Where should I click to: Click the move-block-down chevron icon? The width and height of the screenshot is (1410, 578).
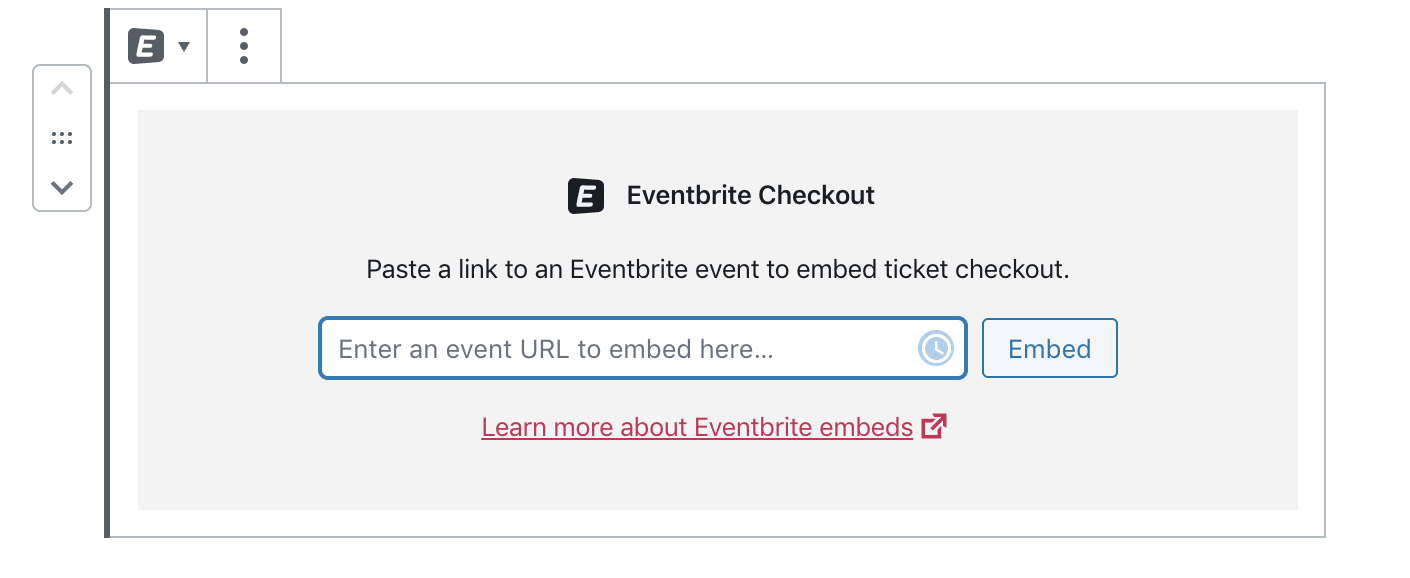[x=62, y=187]
